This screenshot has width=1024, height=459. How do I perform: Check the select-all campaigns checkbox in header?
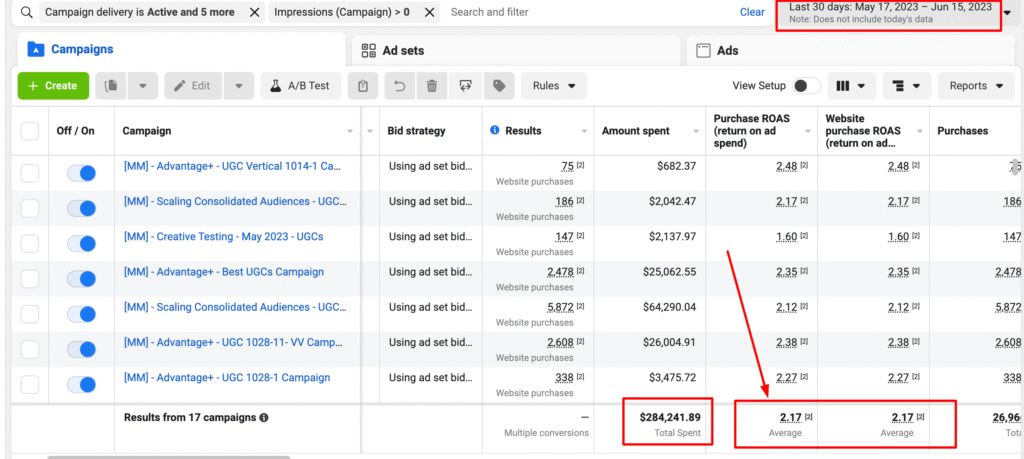30,131
